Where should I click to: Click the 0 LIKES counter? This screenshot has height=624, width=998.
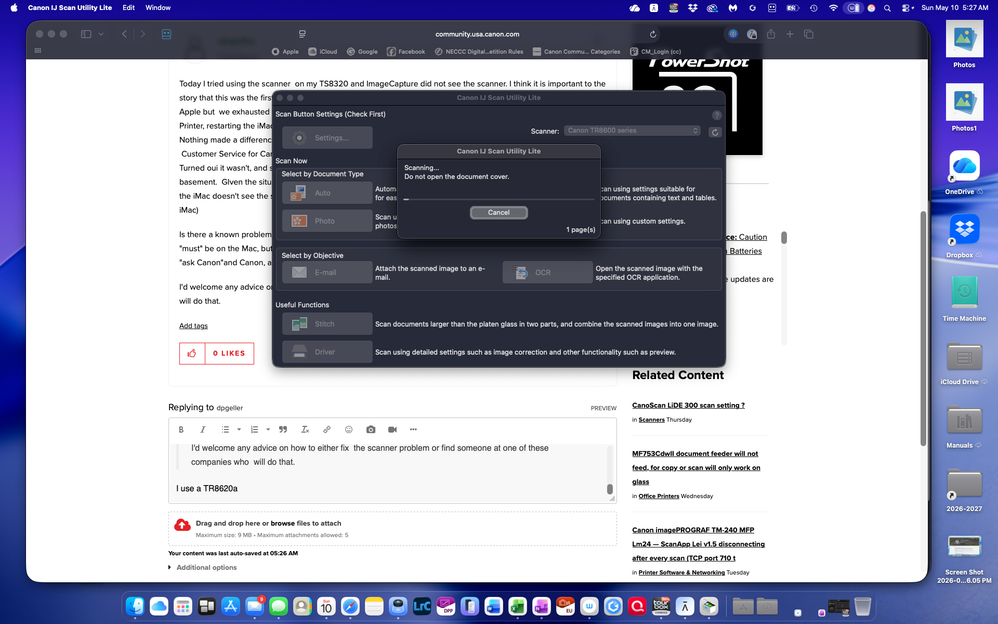(228, 353)
